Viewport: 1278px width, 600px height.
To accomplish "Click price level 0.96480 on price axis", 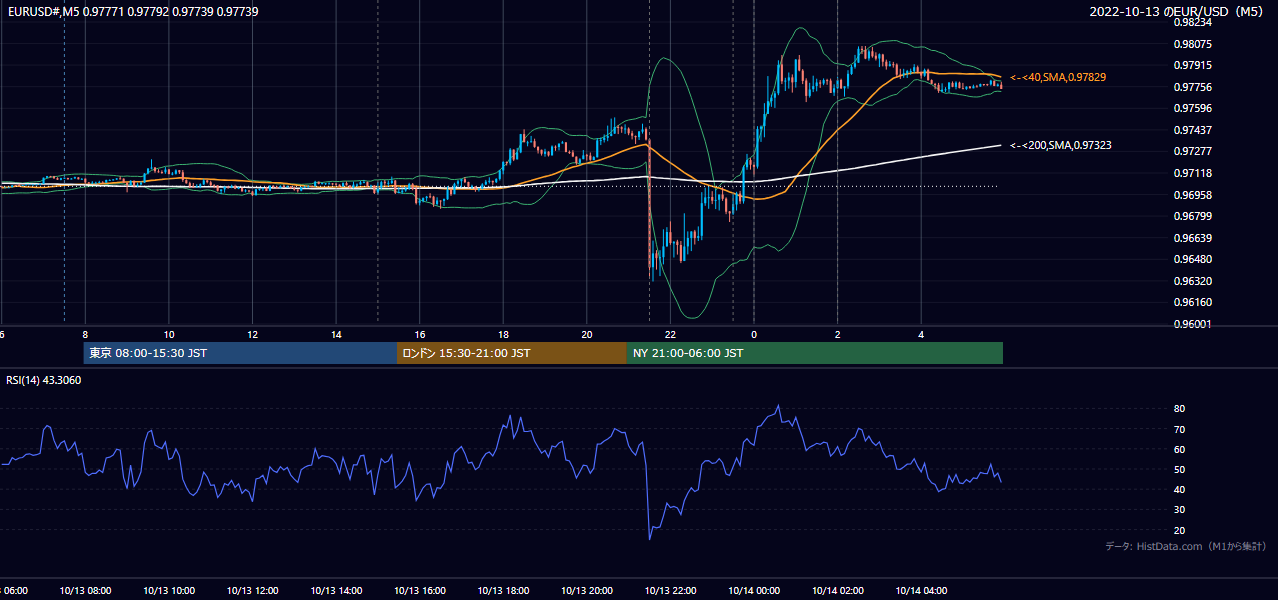I will [1192, 259].
